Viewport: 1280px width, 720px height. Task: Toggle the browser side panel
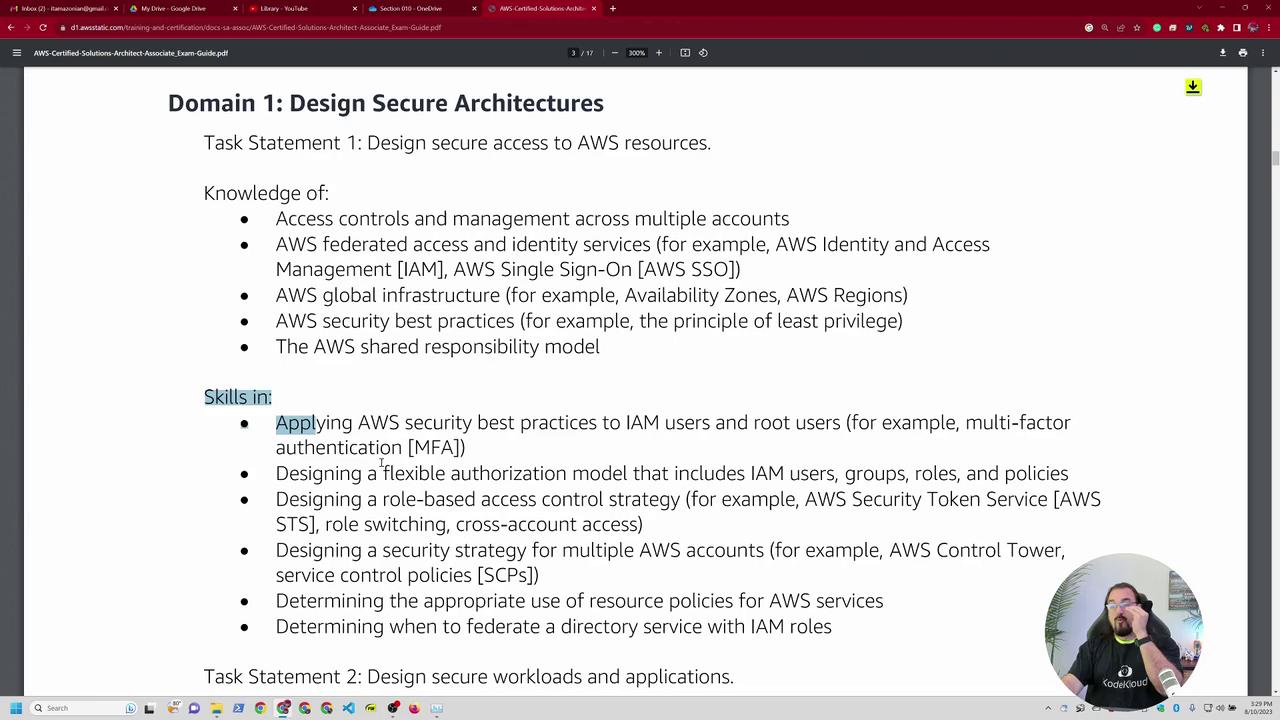[x=1237, y=28]
